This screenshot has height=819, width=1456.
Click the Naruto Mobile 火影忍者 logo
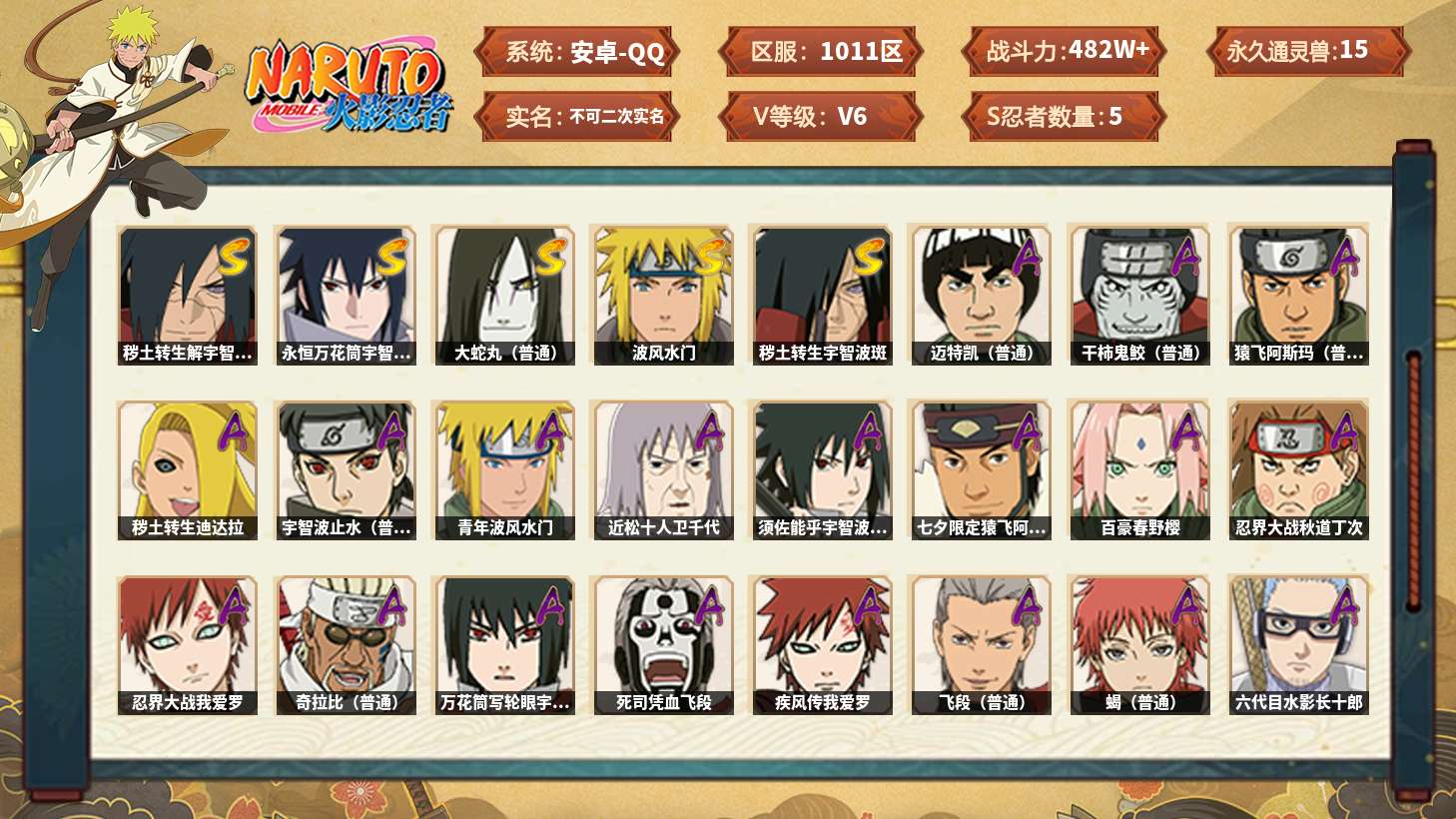349,85
